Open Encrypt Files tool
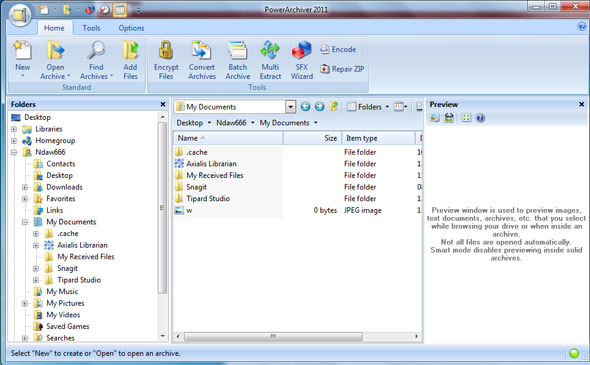 (x=166, y=60)
